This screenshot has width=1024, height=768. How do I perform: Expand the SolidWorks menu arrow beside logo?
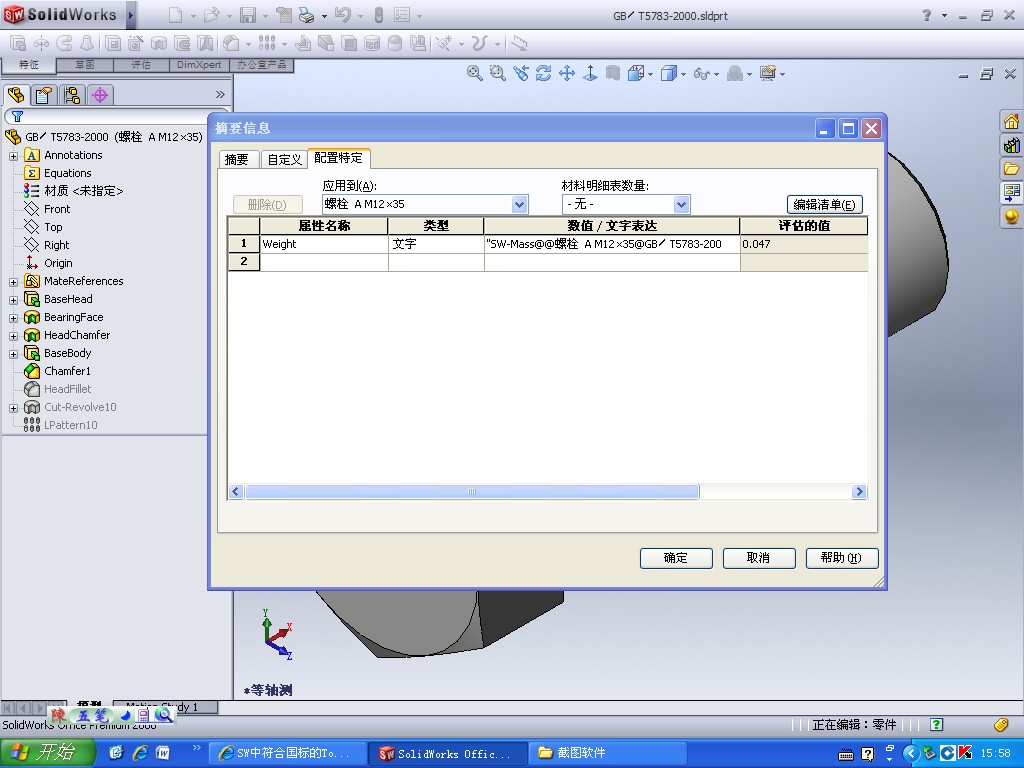pos(131,15)
